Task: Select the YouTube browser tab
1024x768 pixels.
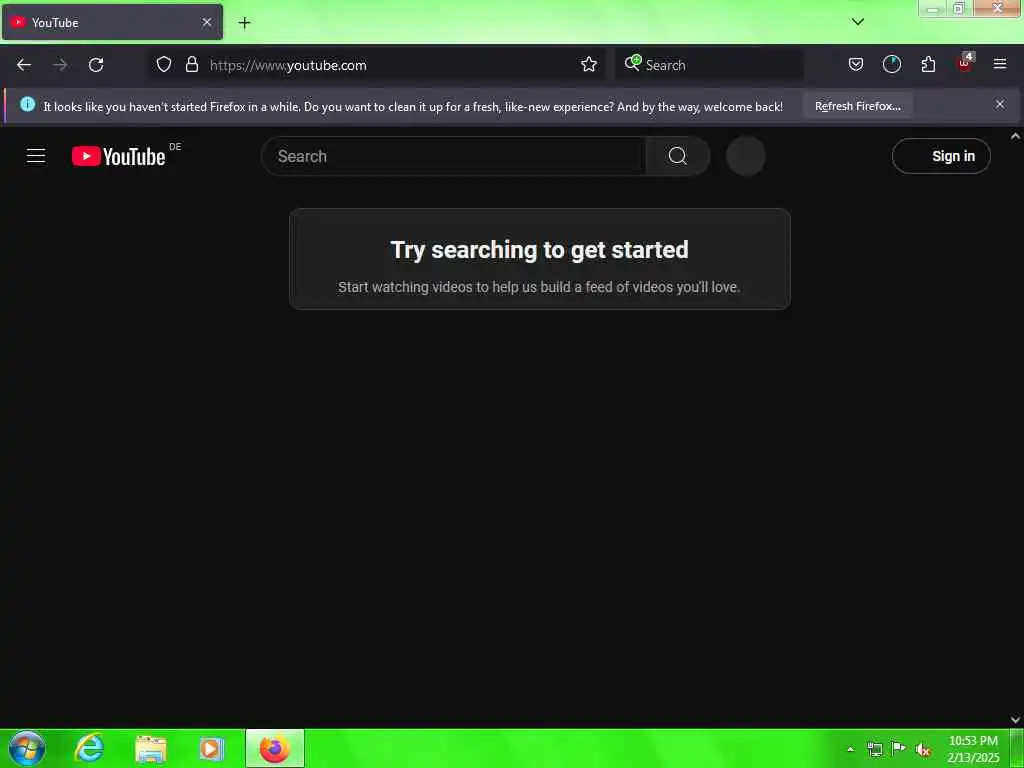Action: click(x=112, y=22)
